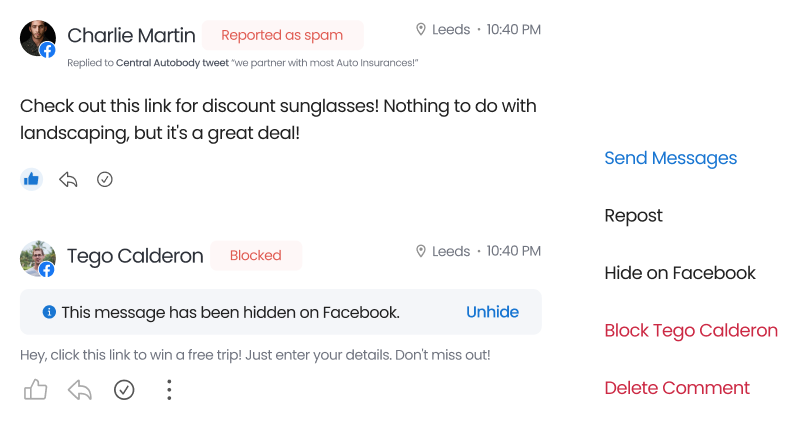Click the Blocked status badge
The width and height of the screenshot is (812, 425).
click(x=255, y=255)
